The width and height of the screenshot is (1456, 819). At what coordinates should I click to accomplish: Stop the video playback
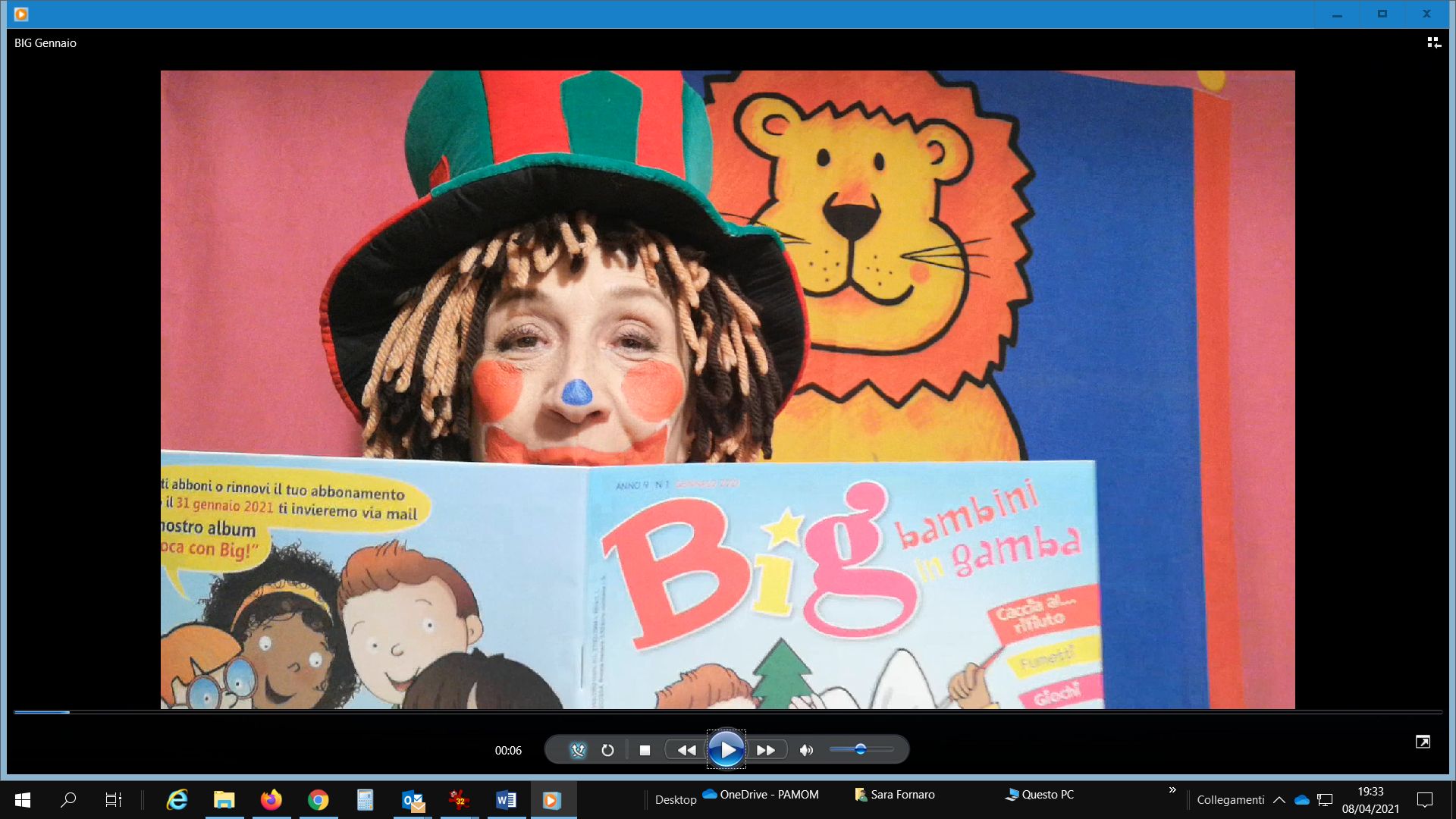pyautogui.click(x=645, y=750)
